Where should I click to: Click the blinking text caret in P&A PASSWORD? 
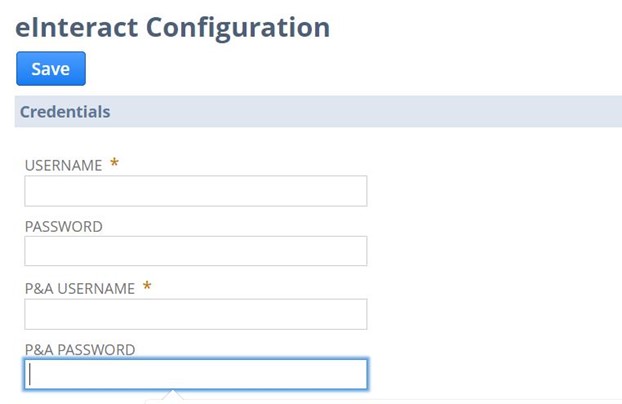click(x=31, y=374)
